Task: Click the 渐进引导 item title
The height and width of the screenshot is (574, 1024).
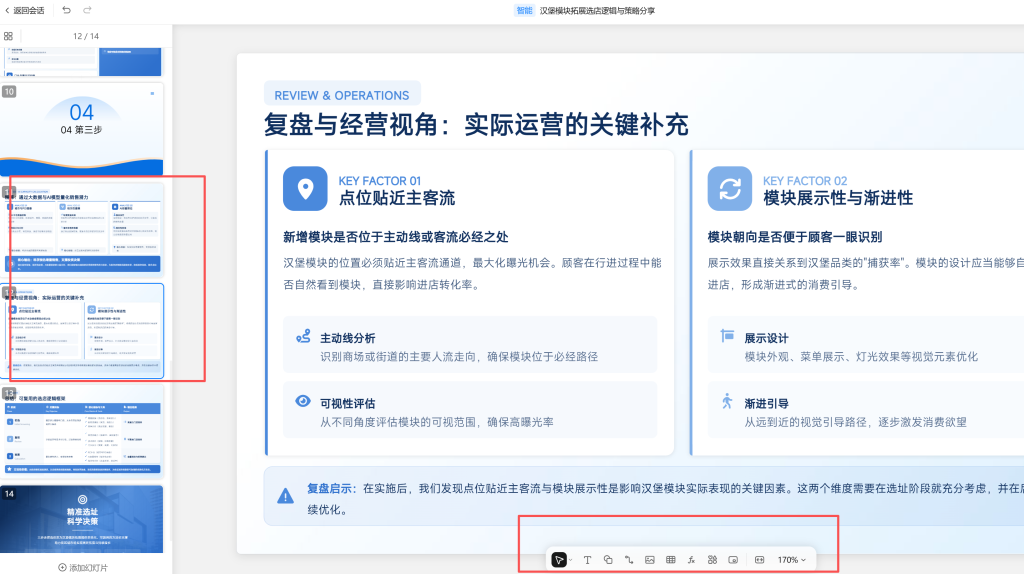Action: tap(766, 404)
